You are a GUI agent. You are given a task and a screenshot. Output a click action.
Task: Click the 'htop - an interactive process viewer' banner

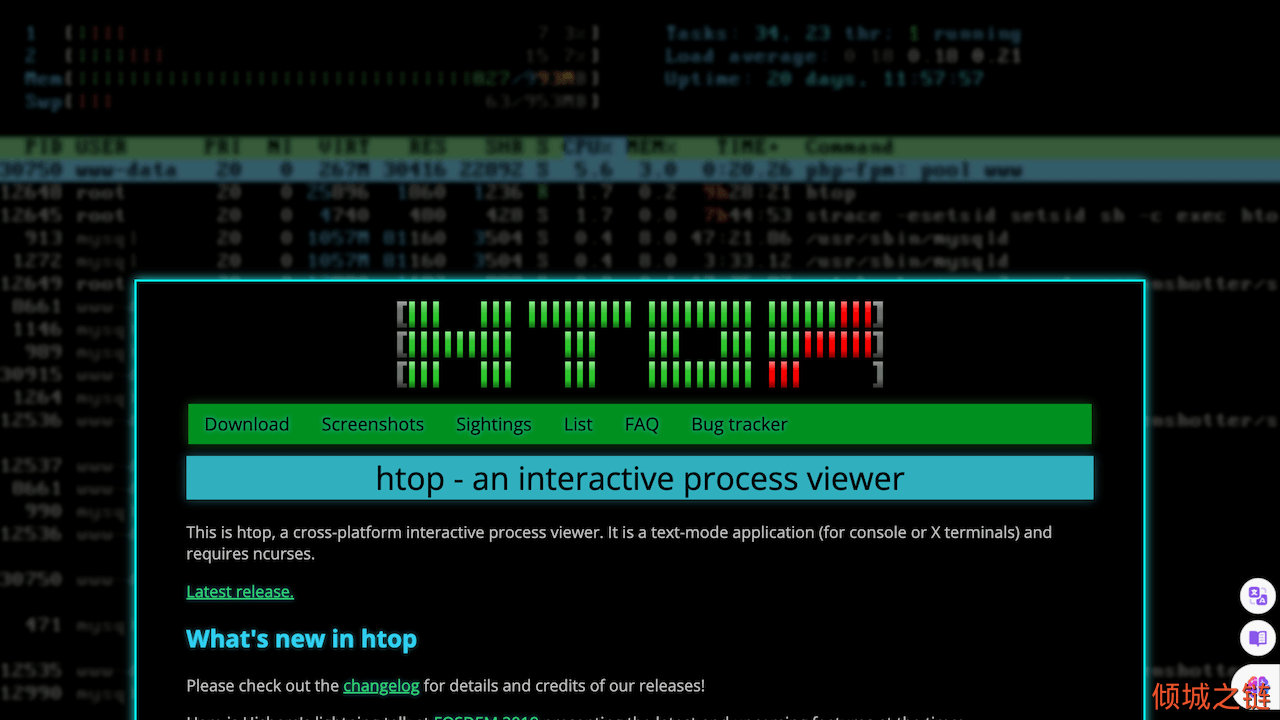point(640,478)
